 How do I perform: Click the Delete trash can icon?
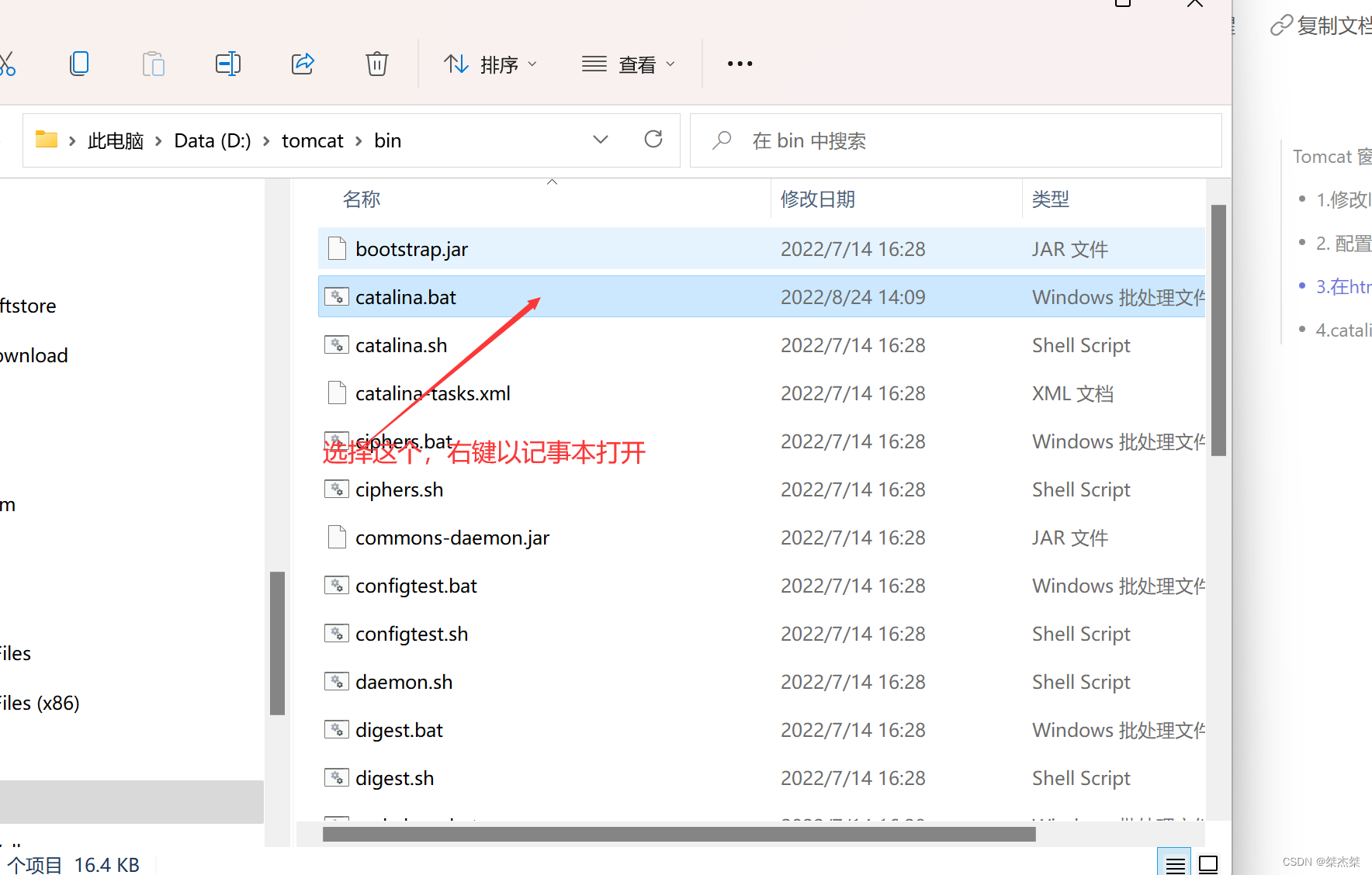pos(377,64)
